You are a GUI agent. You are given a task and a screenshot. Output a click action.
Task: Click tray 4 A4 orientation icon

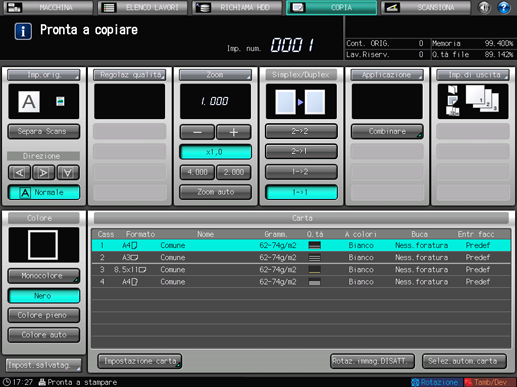tap(134, 282)
